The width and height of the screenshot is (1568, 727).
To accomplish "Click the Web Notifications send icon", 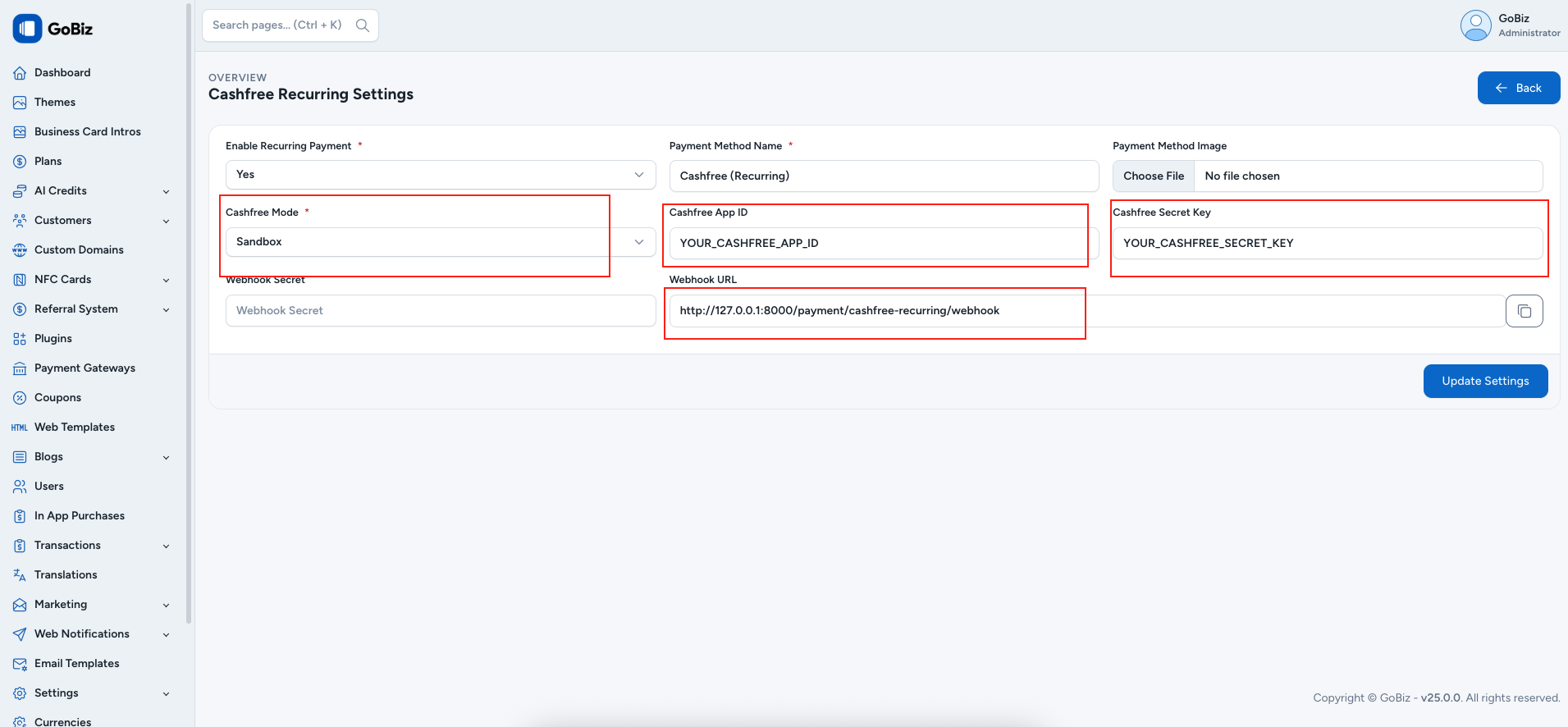I will pos(20,634).
